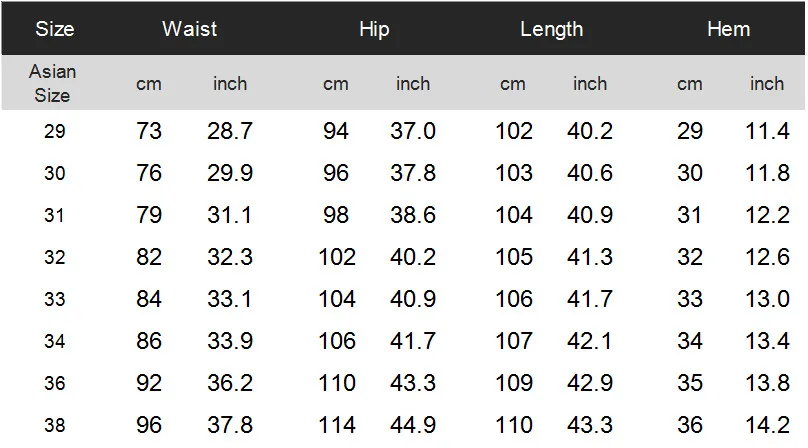808x448 pixels.
Task: Select size 32 row label
Action: pos(54,257)
